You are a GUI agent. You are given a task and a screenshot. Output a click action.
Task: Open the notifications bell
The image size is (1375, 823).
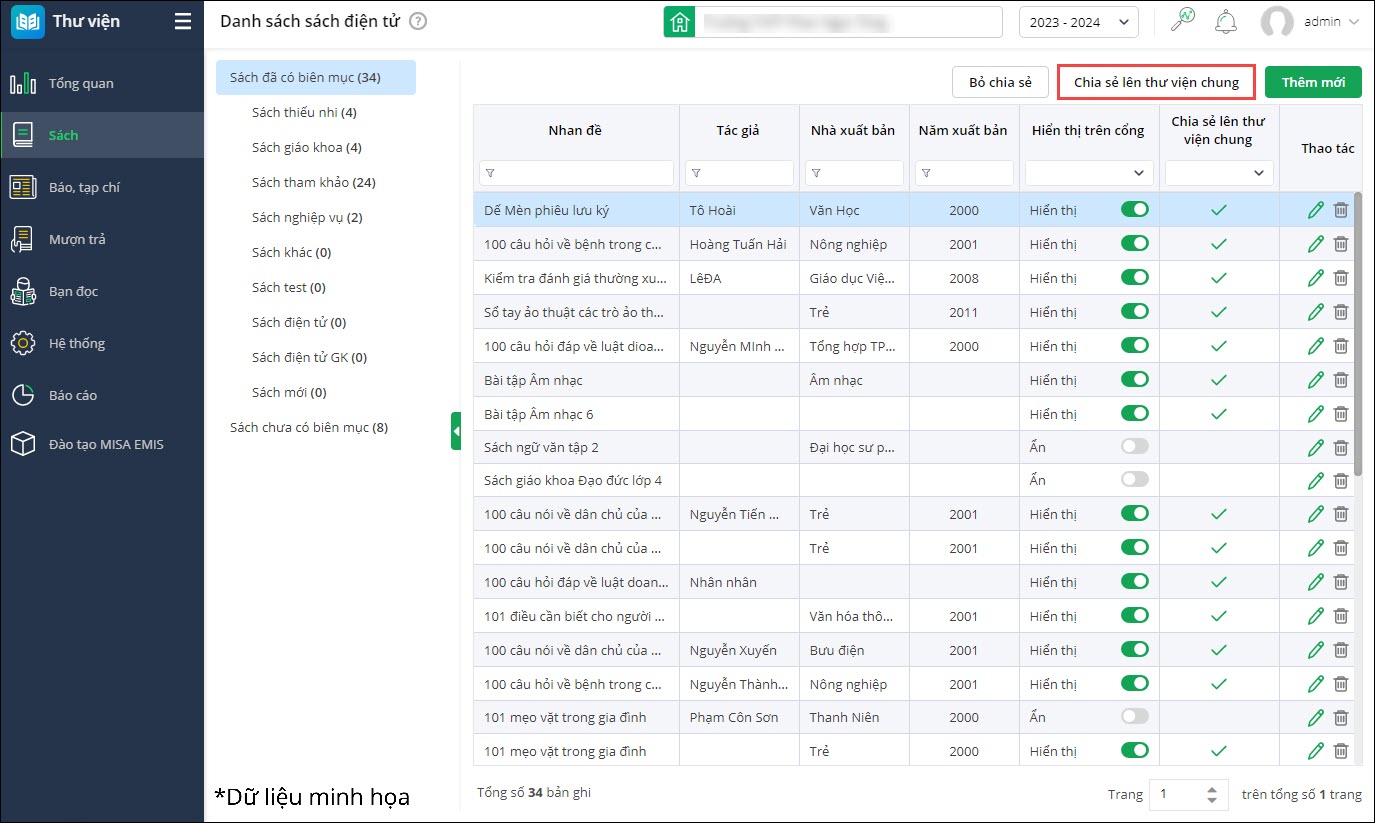point(1225,21)
